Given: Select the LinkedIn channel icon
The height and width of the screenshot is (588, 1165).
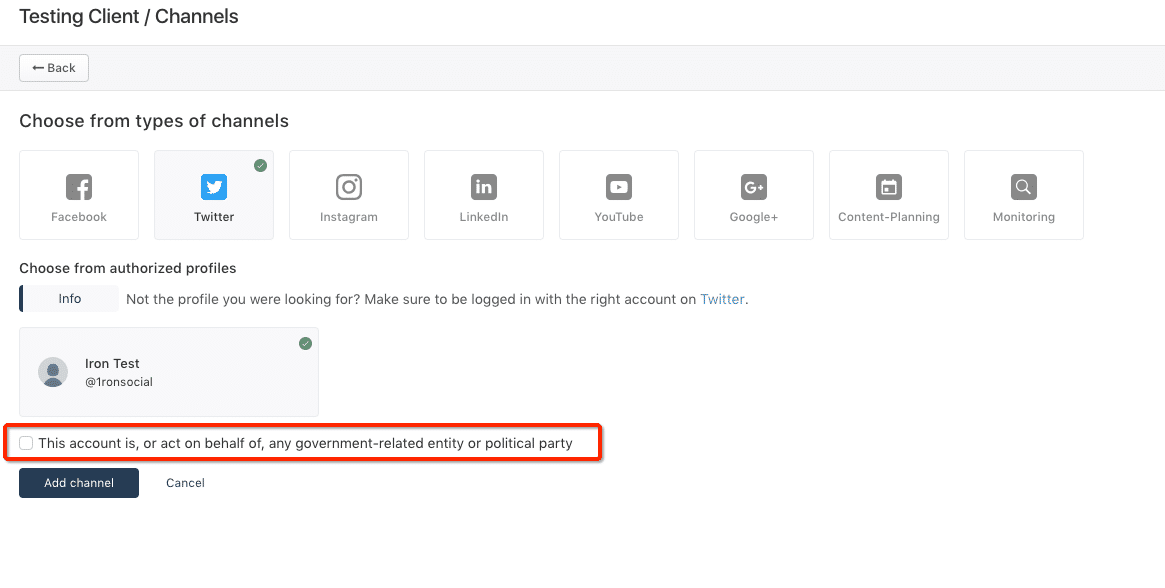Looking at the screenshot, I should point(484,187).
